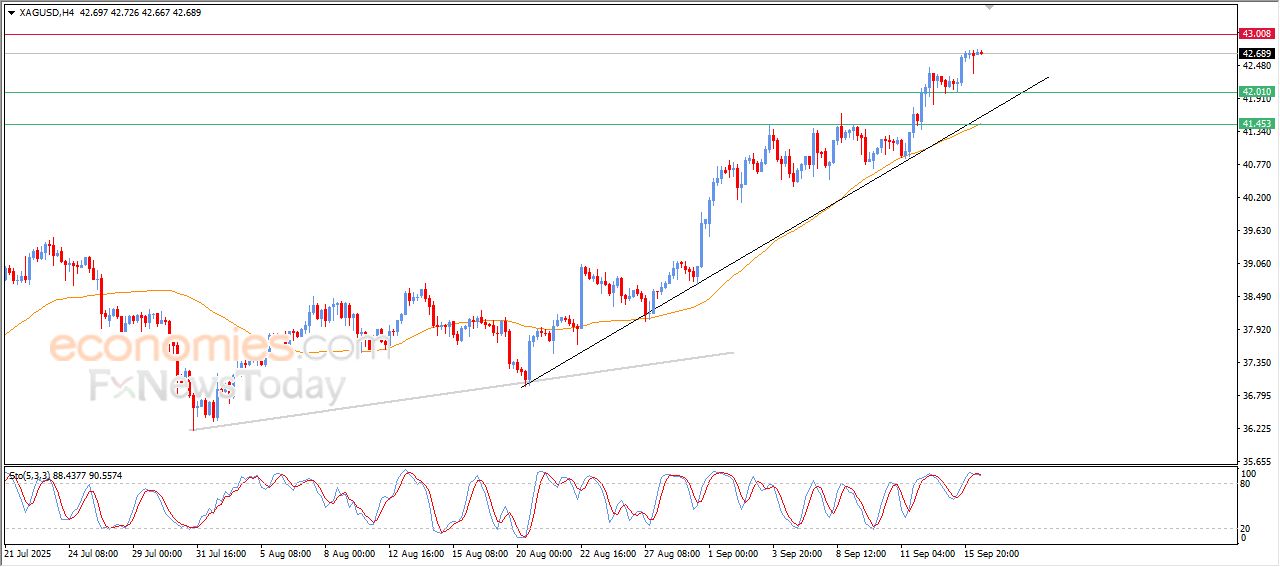Click the dropdown triangle beside XAGUSD,H4
This screenshot has height=567, width=1280.
[11, 13]
